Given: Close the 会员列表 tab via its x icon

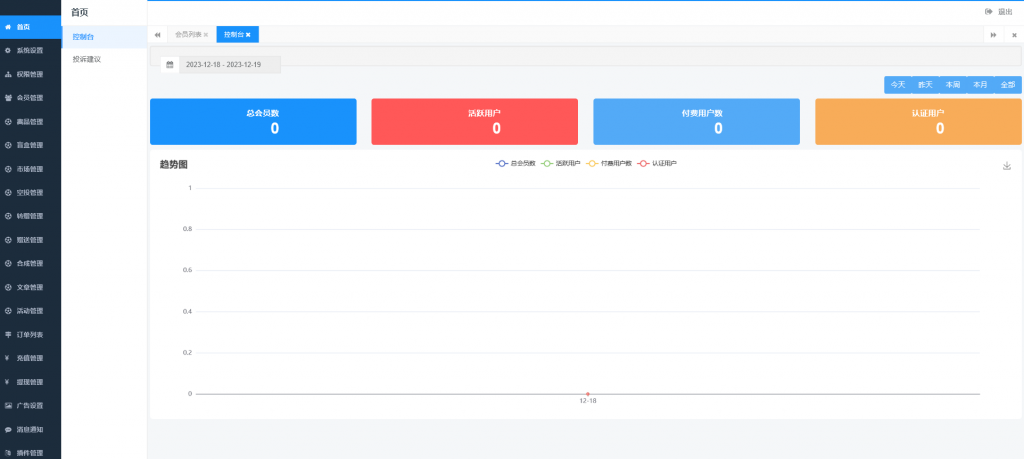Looking at the screenshot, I should pyautogui.click(x=205, y=35).
